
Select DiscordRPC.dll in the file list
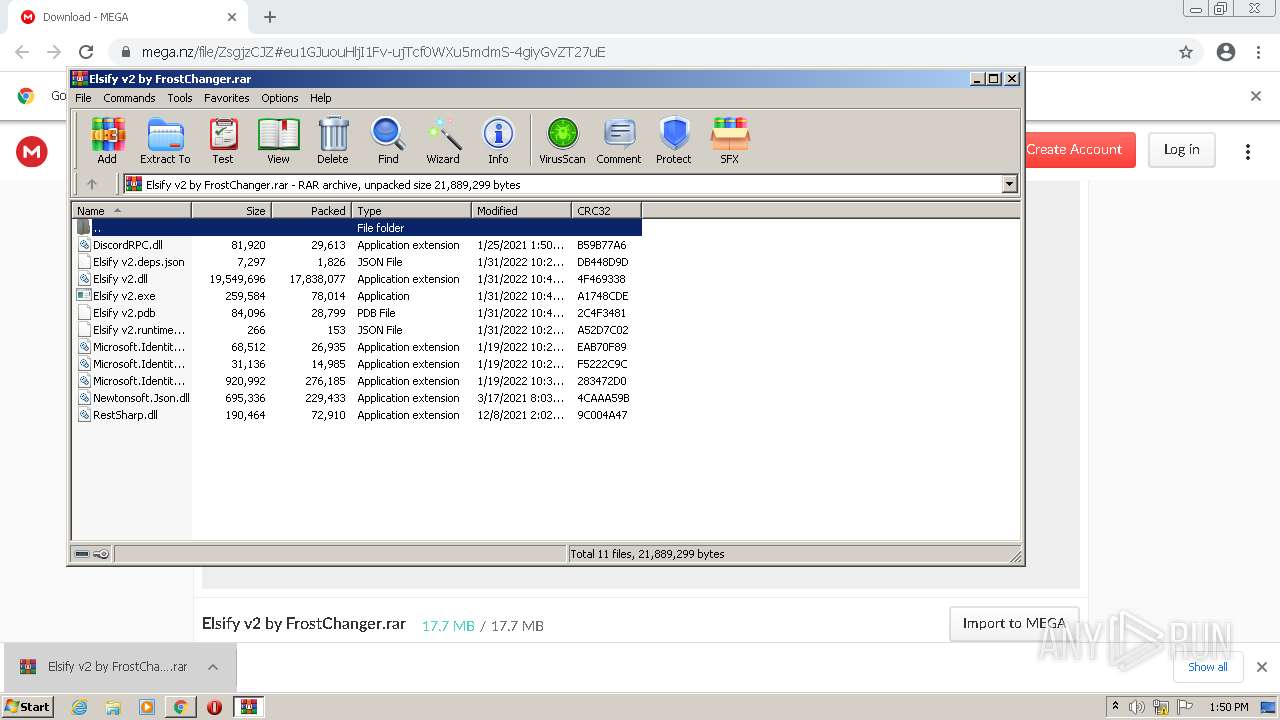click(x=357, y=245)
